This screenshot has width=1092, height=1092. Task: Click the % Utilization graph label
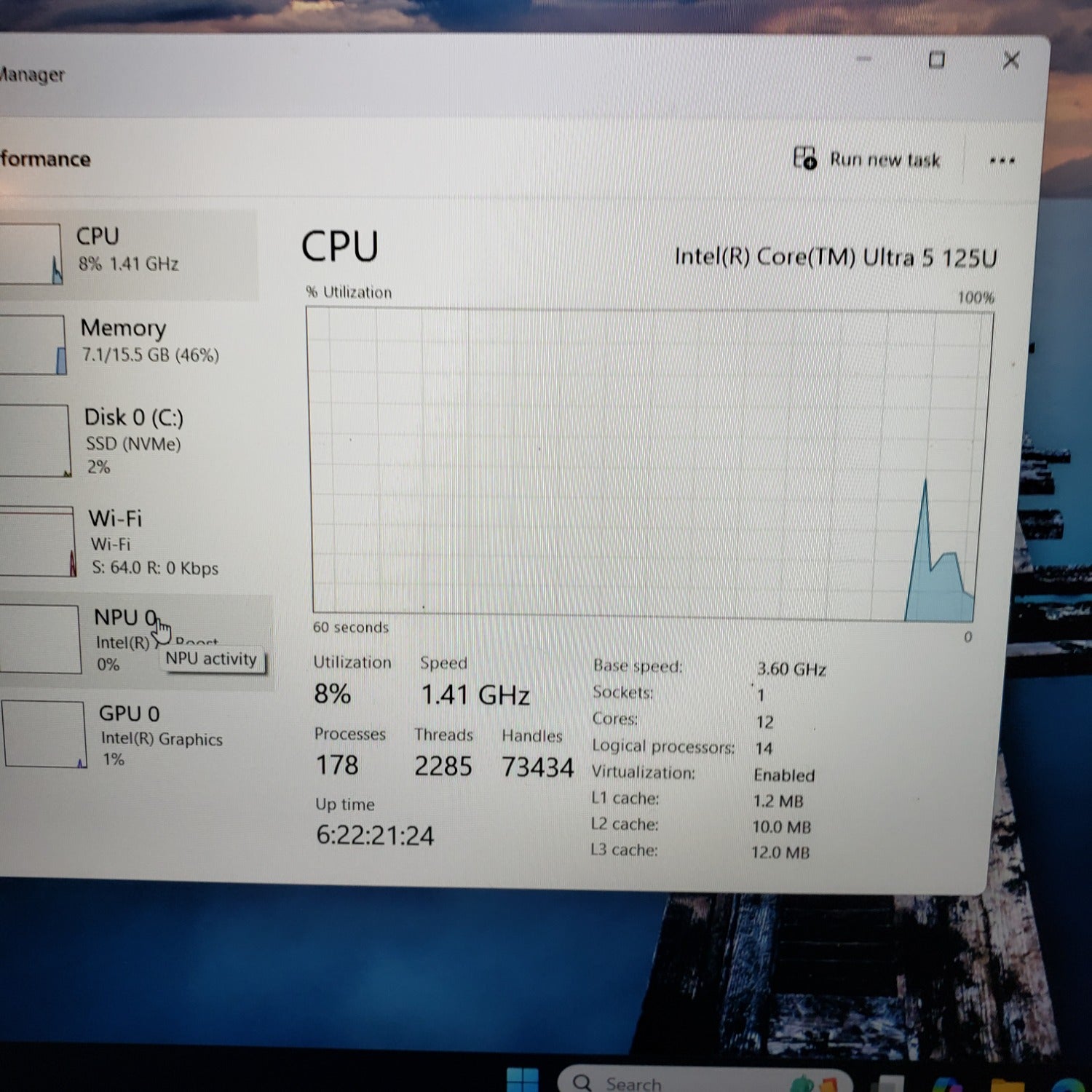click(x=349, y=292)
